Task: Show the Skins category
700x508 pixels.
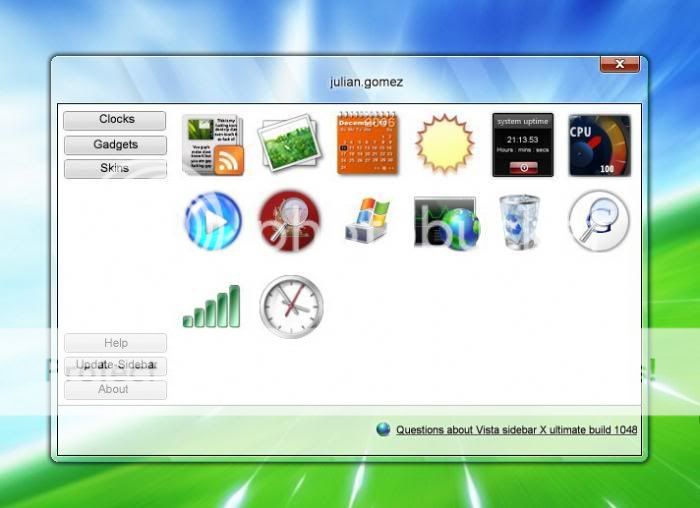Action: (115, 169)
